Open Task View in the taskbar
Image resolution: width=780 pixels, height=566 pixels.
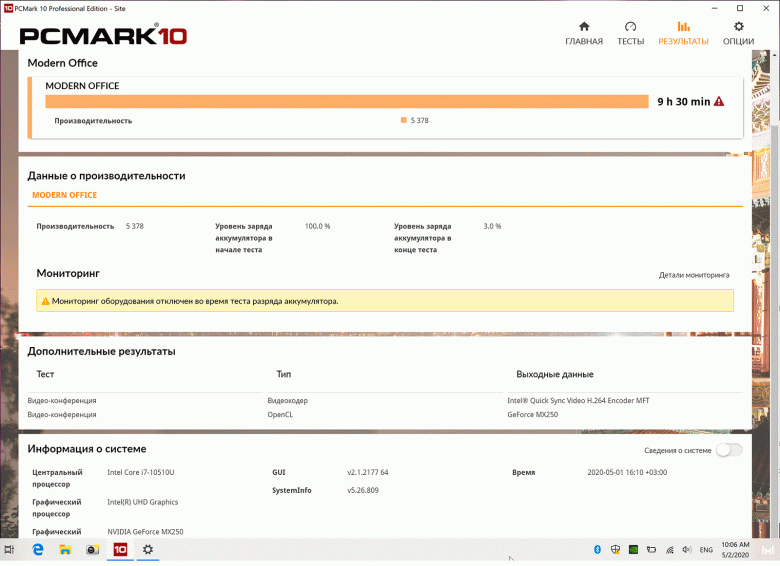tap(9, 550)
